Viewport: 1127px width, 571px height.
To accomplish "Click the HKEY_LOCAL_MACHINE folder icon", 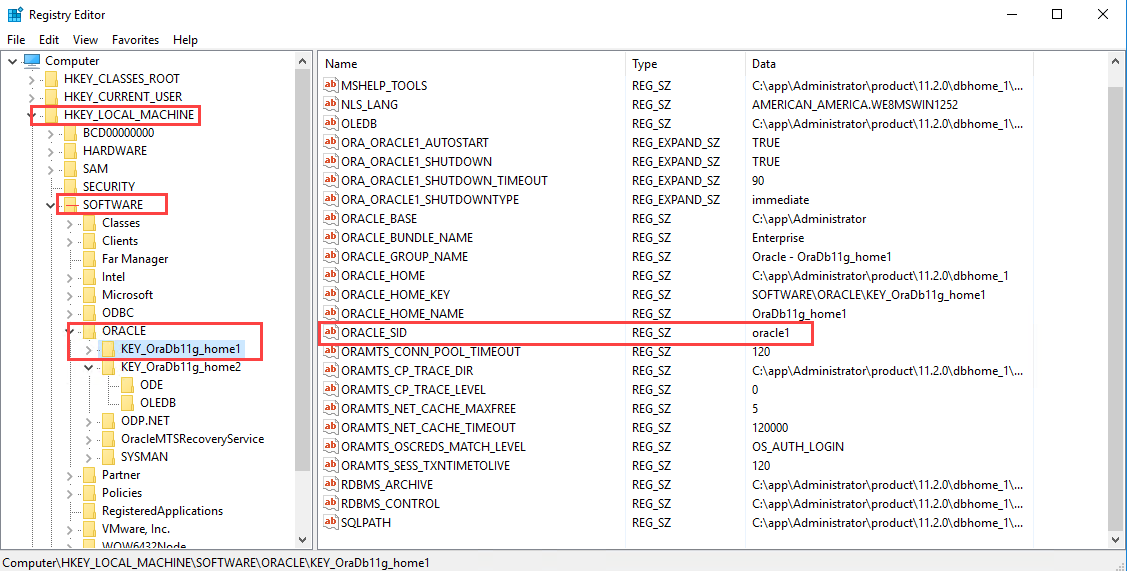I will pyautogui.click(x=50, y=115).
